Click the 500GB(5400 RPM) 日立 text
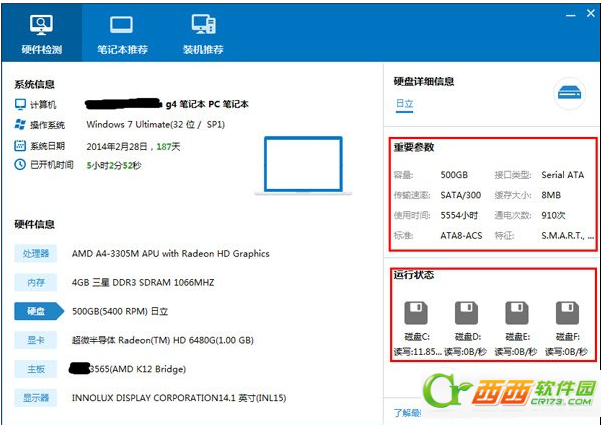The width and height of the screenshot is (601, 425). pos(120,311)
